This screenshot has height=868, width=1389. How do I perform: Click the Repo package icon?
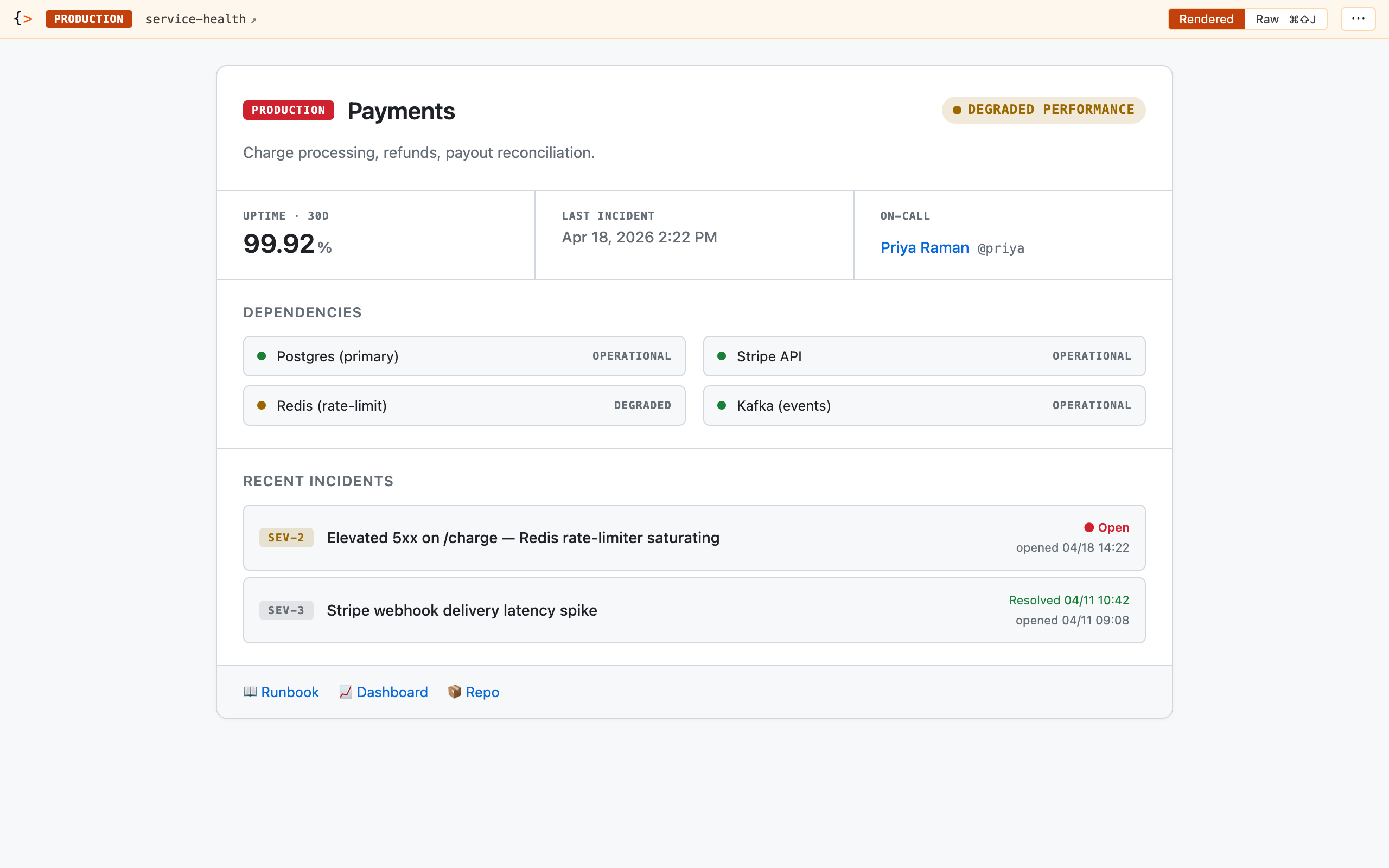[x=455, y=692]
